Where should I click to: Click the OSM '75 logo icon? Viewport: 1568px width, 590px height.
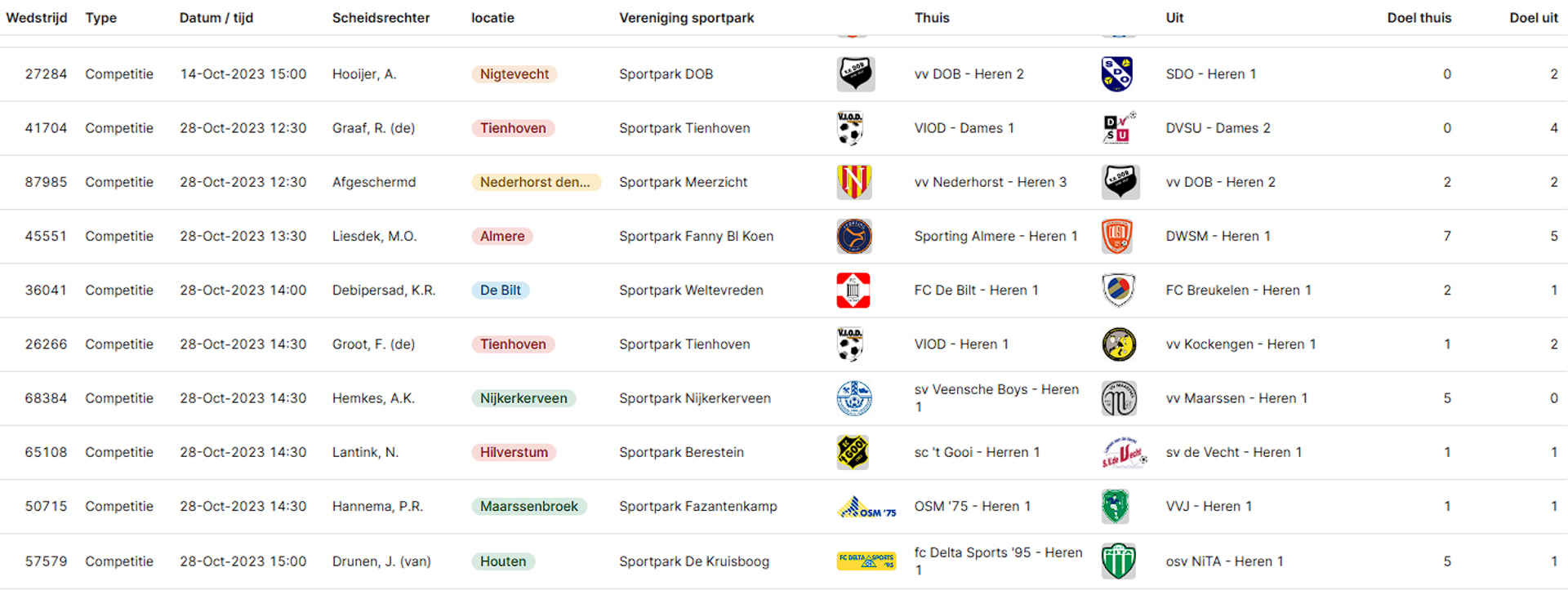tap(866, 508)
